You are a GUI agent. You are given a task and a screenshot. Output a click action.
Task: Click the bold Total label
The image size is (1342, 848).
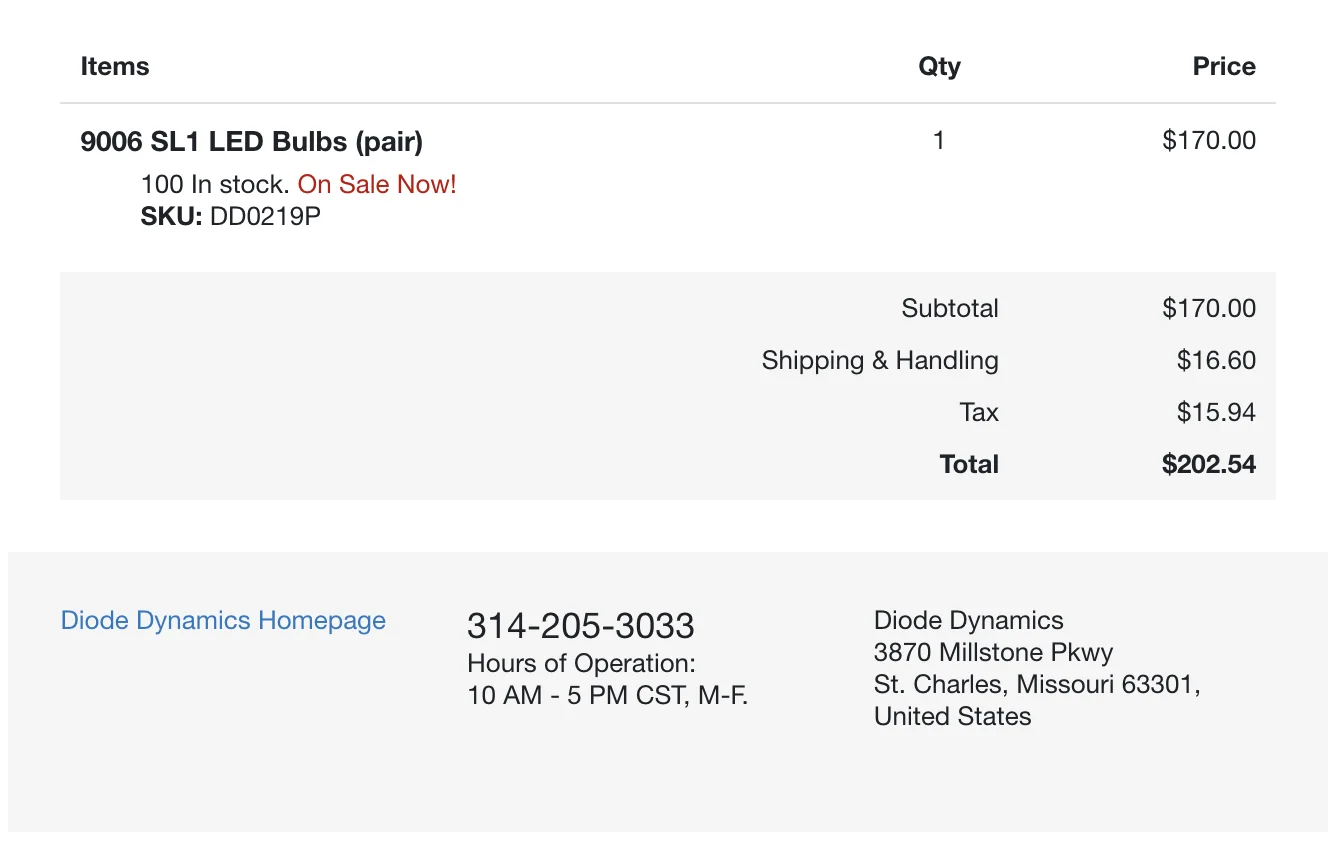[x=969, y=464]
